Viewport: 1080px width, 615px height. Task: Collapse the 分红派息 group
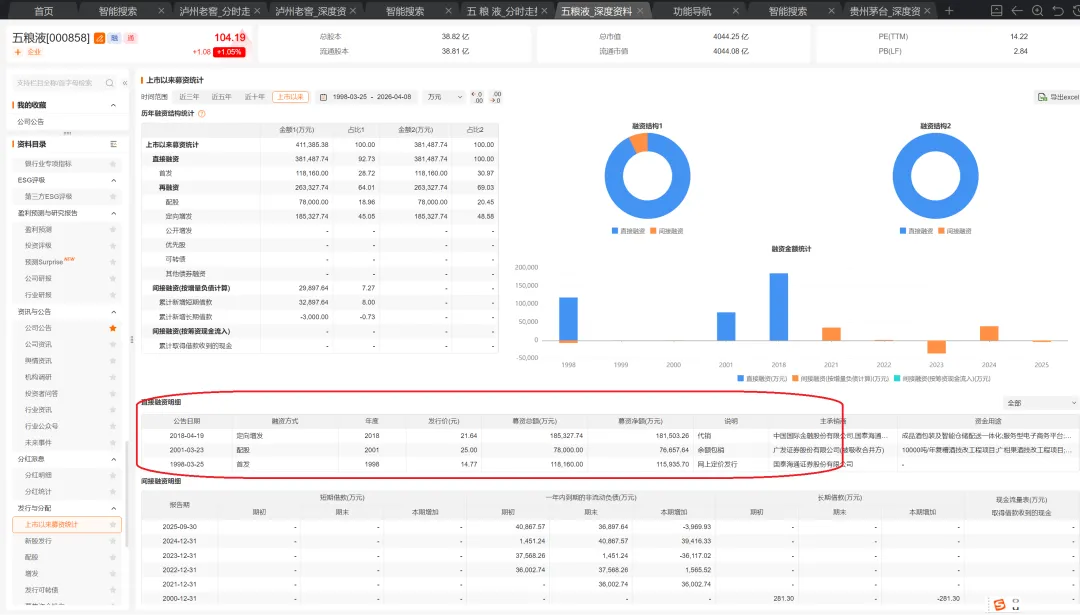pos(113,459)
